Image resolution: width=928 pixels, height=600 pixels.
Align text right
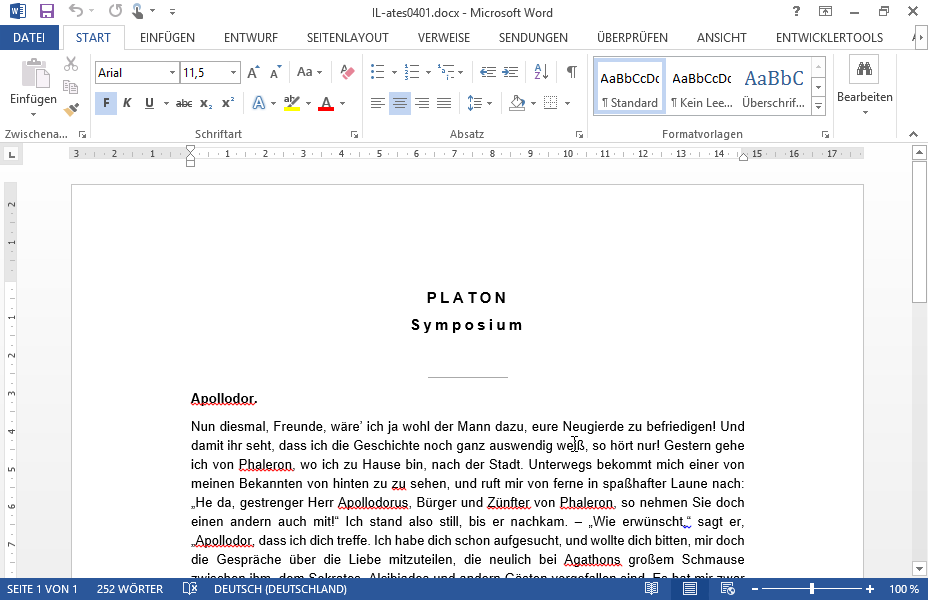pos(422,104)
